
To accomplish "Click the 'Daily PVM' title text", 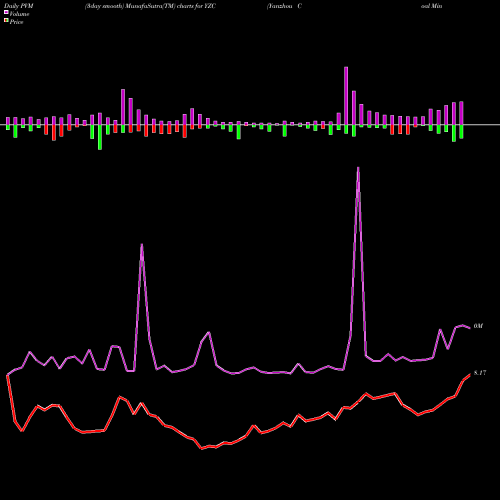I will click(19, 6).
